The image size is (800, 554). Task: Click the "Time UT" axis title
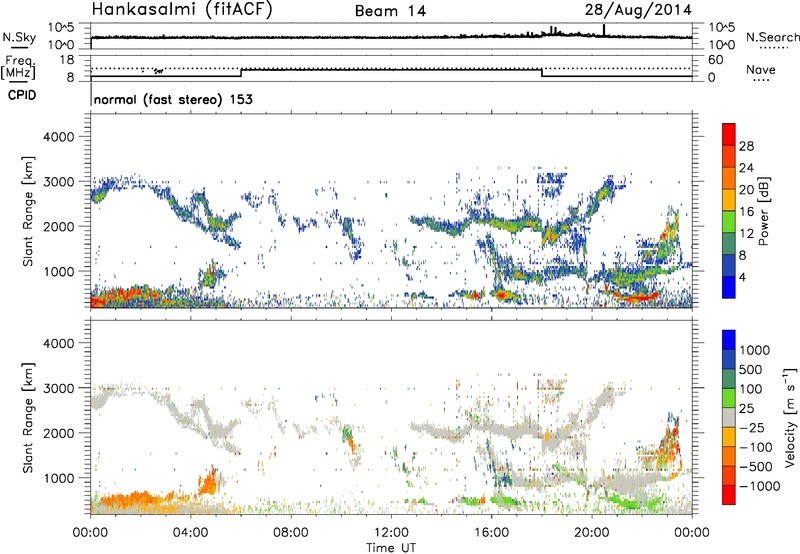pos(391,547)
